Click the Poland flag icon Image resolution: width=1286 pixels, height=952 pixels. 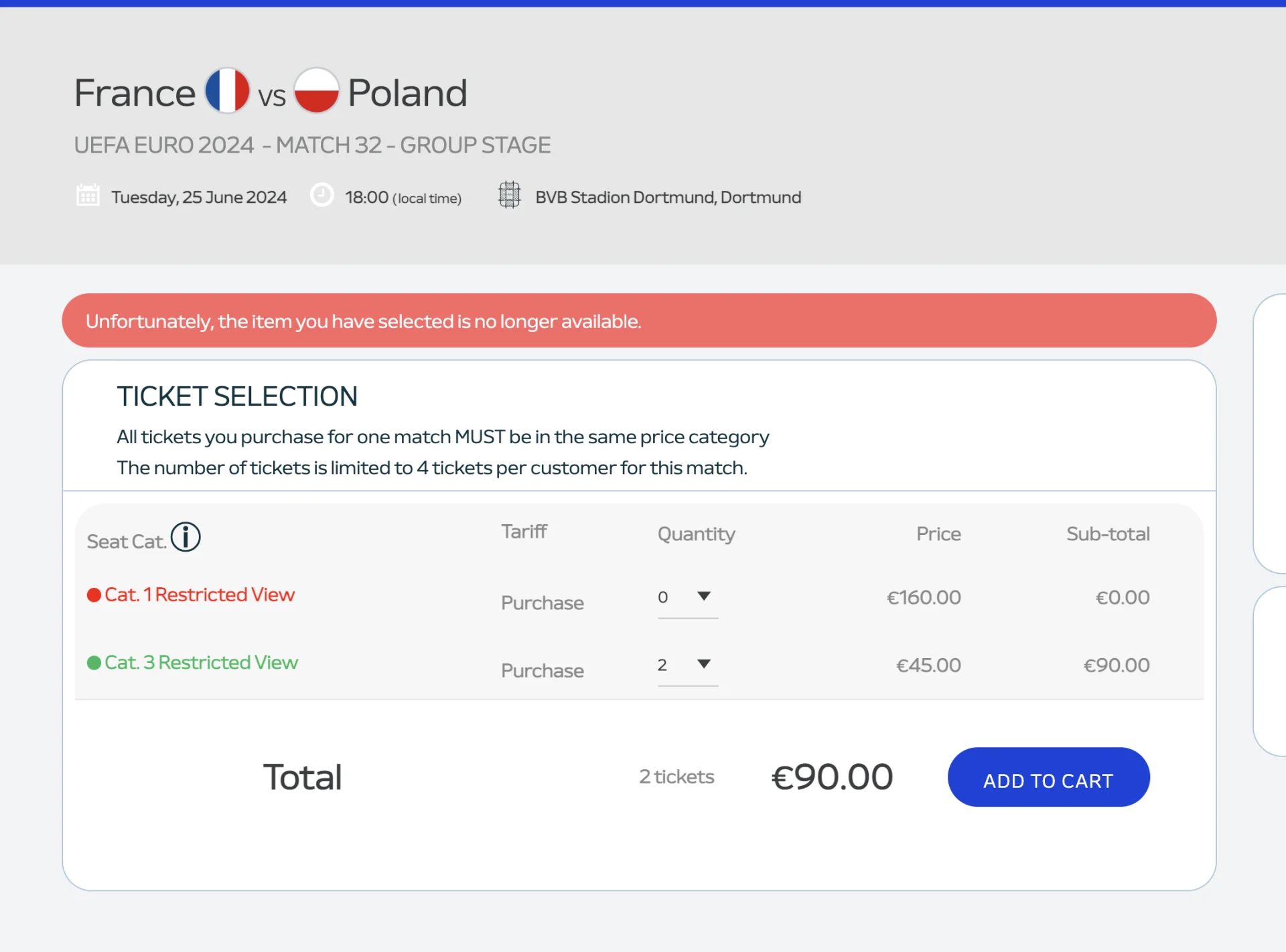tap(317, 90)
